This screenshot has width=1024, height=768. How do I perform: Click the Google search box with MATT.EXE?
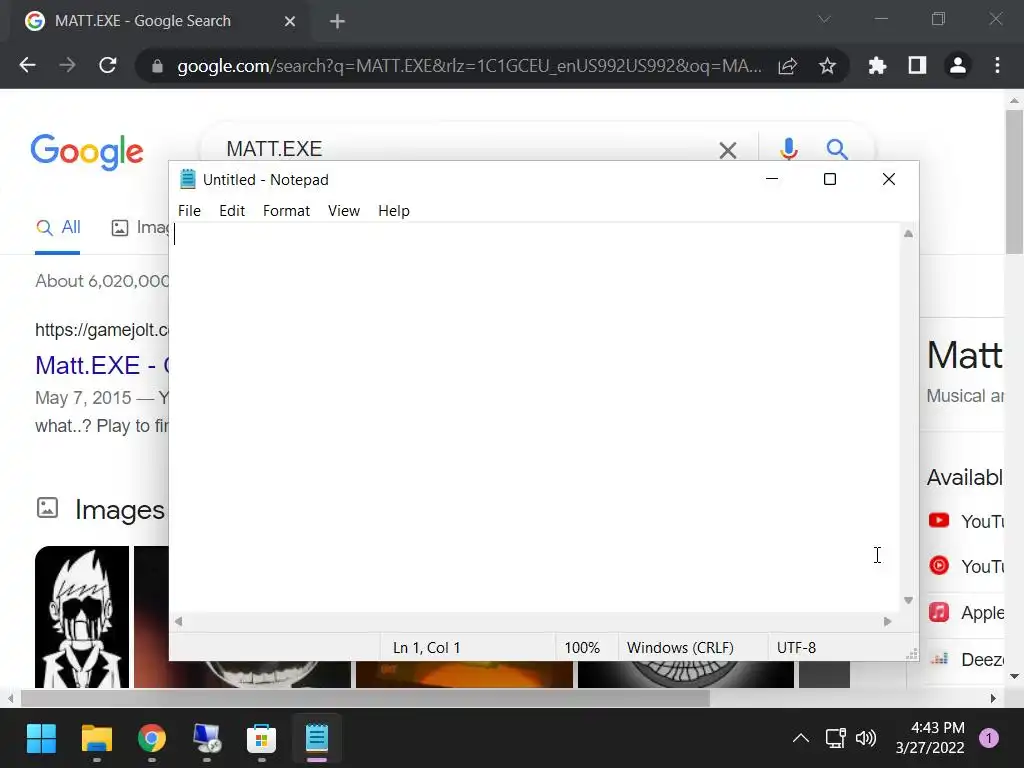(x=457, y=148)
